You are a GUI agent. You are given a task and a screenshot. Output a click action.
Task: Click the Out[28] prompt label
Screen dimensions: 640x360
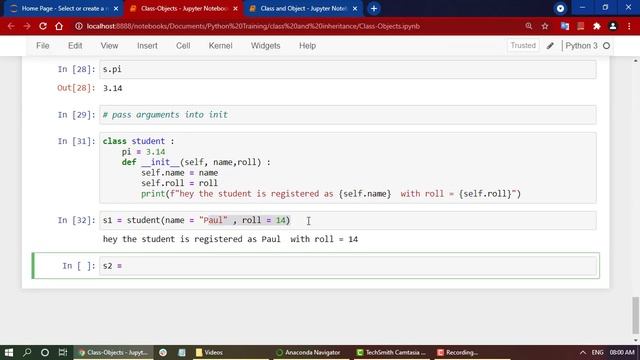tap(76, 88)
